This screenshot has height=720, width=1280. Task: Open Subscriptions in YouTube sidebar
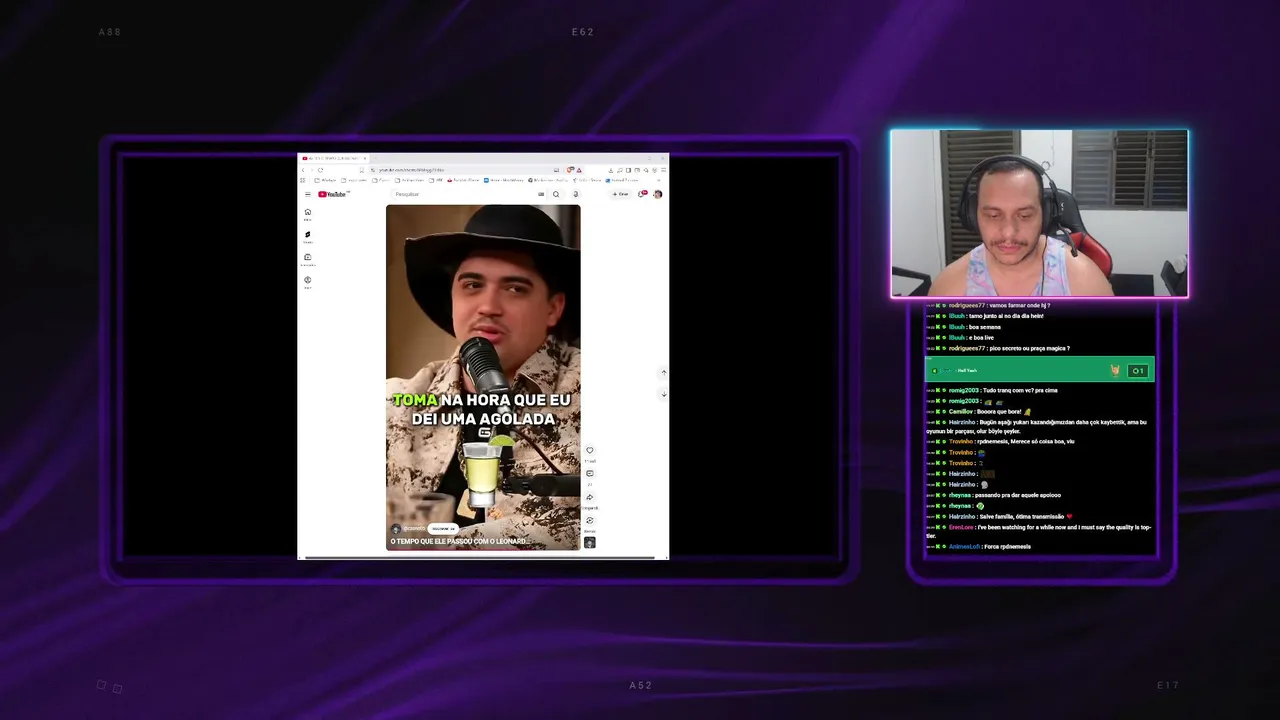308,260
